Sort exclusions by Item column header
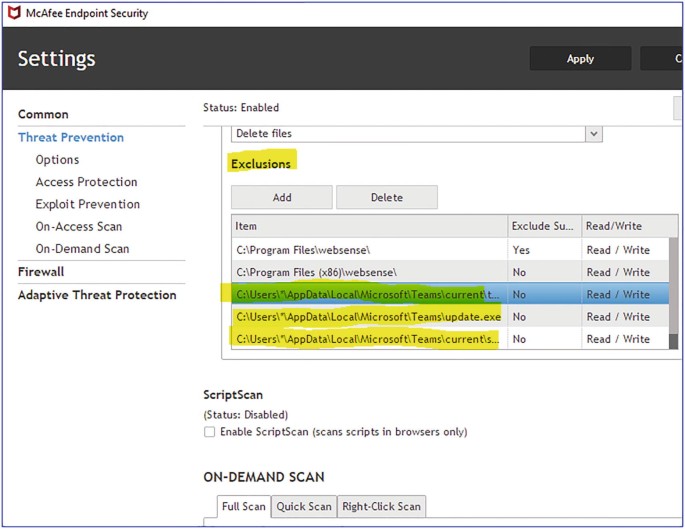This screenshot has width=685, height=529. [x=368, y=227]
